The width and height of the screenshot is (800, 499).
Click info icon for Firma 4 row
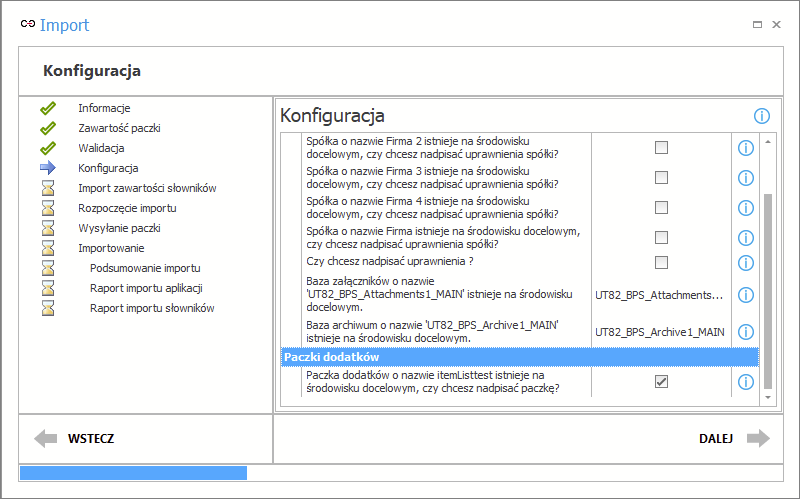[x=745, y=208]
